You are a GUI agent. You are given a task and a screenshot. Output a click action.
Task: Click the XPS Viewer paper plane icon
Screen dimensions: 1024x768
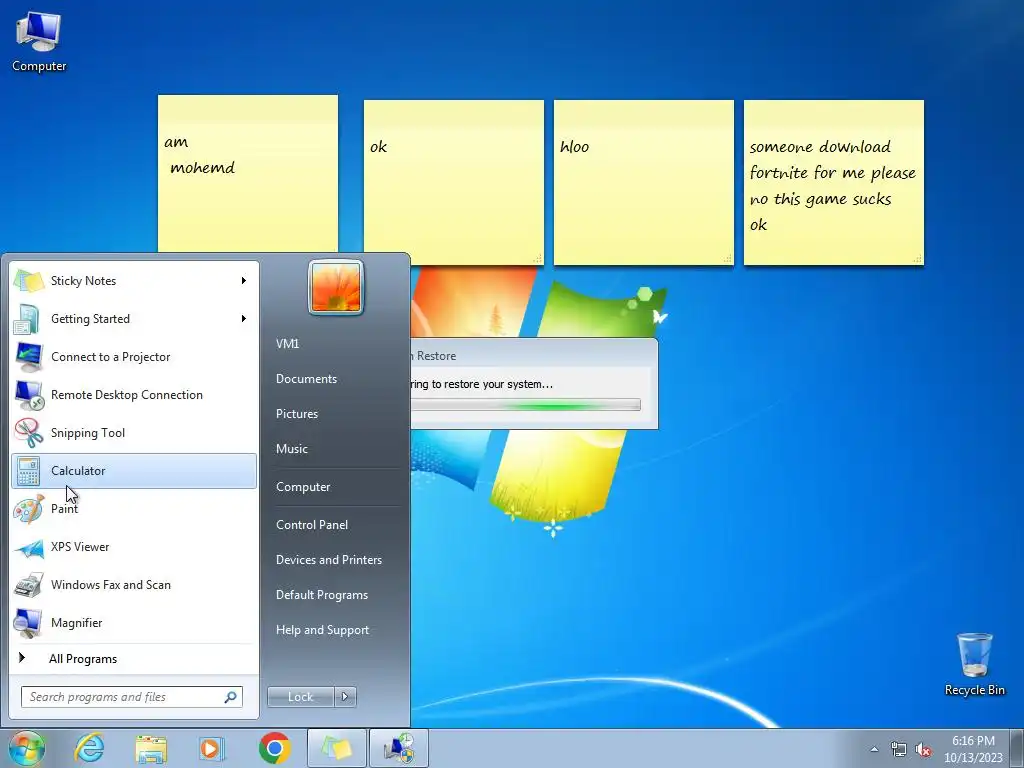tap(28, 547)
